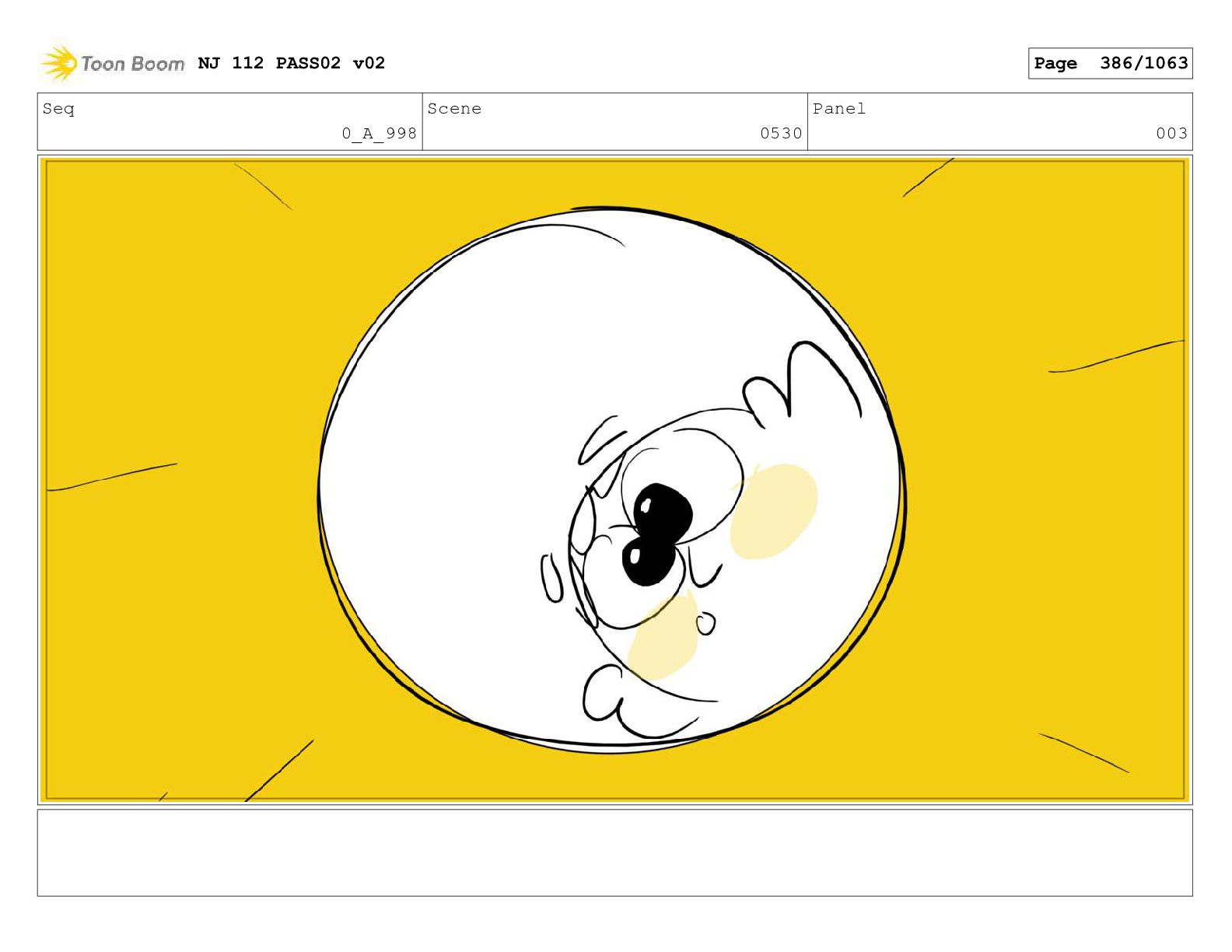Click the 'Panel' label
Image resolution: width=1232 pixels, height=952 pixels.
(x=839, y=109)
